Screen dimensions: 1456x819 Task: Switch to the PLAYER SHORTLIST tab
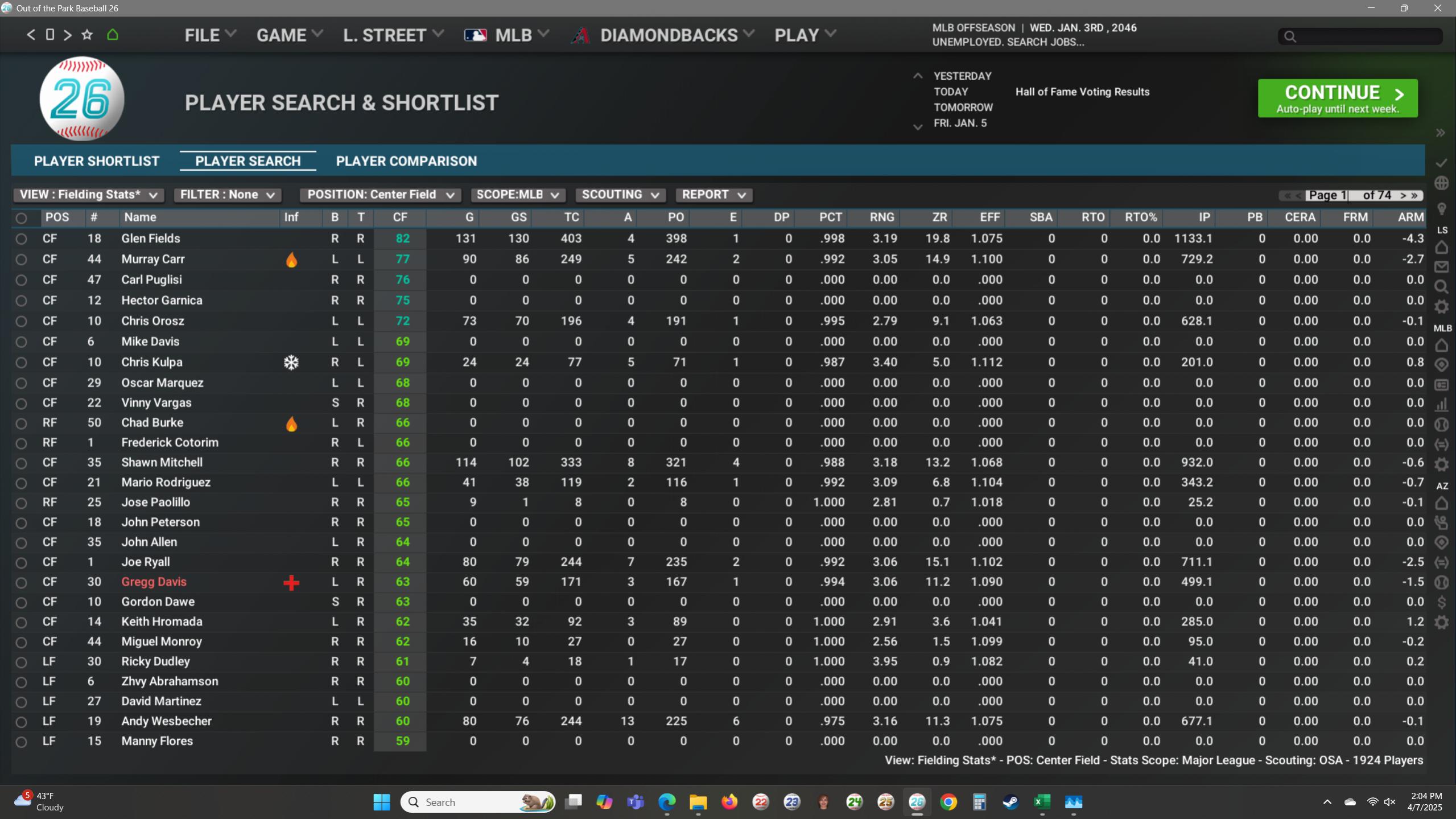click(x=97, y=161)
